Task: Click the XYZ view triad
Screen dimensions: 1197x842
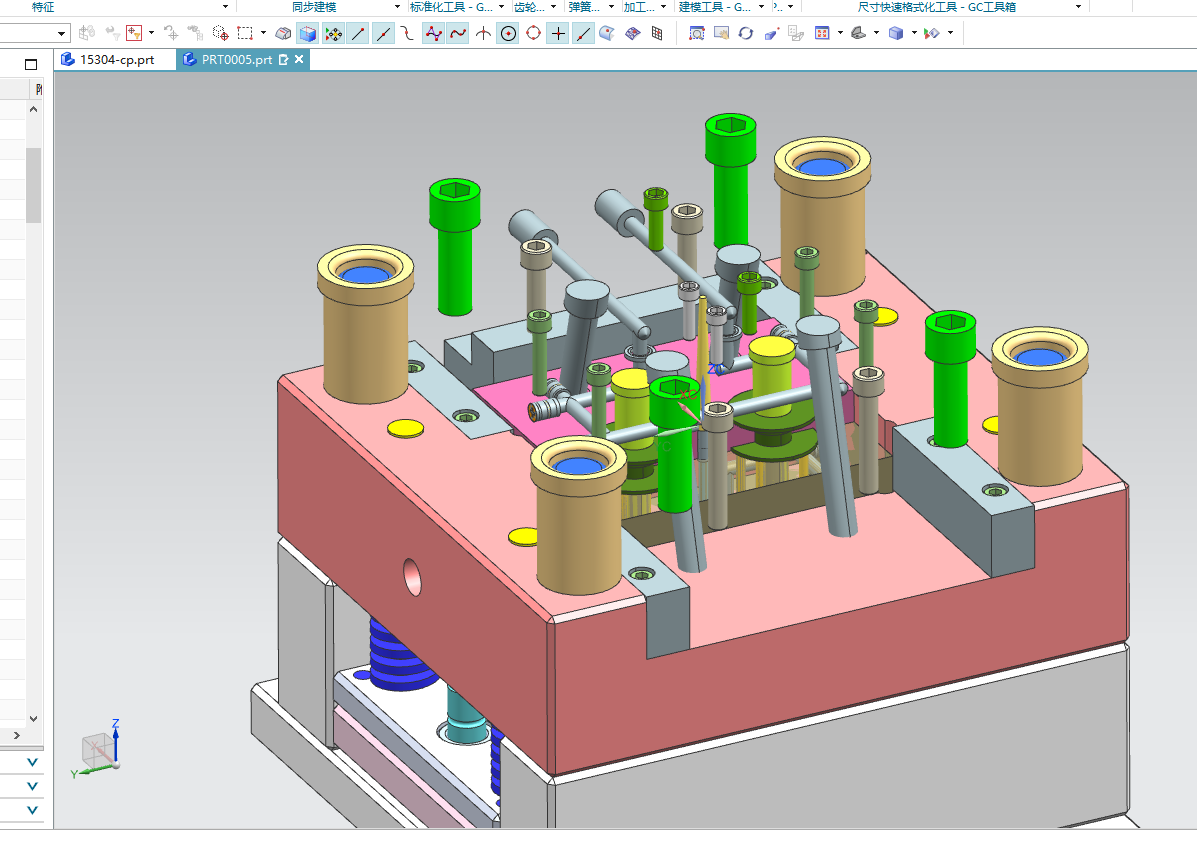Action: tap(98, 749)
